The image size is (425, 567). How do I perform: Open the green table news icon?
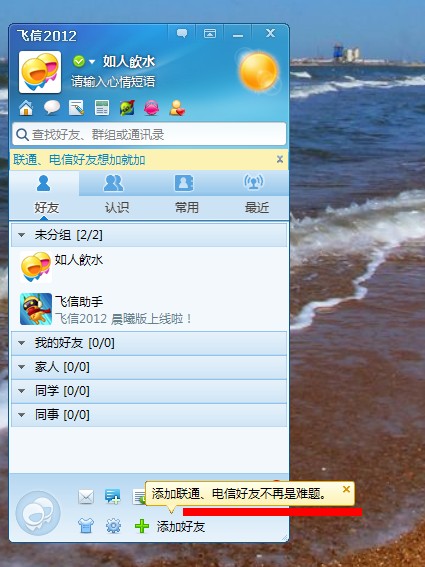(x=102, y=108)
